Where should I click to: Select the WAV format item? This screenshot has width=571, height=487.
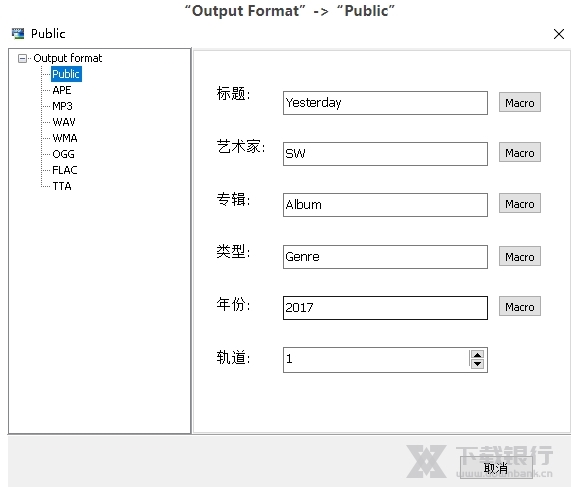pos(64,122)
